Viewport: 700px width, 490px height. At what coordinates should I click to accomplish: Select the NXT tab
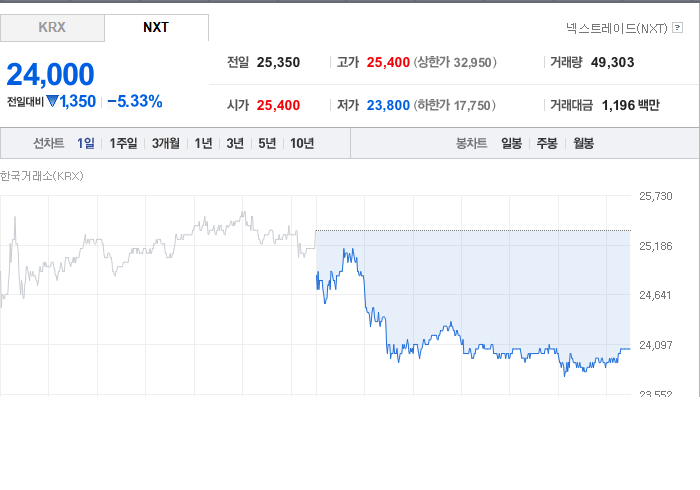pyautogui.click(x=156, y=28)
